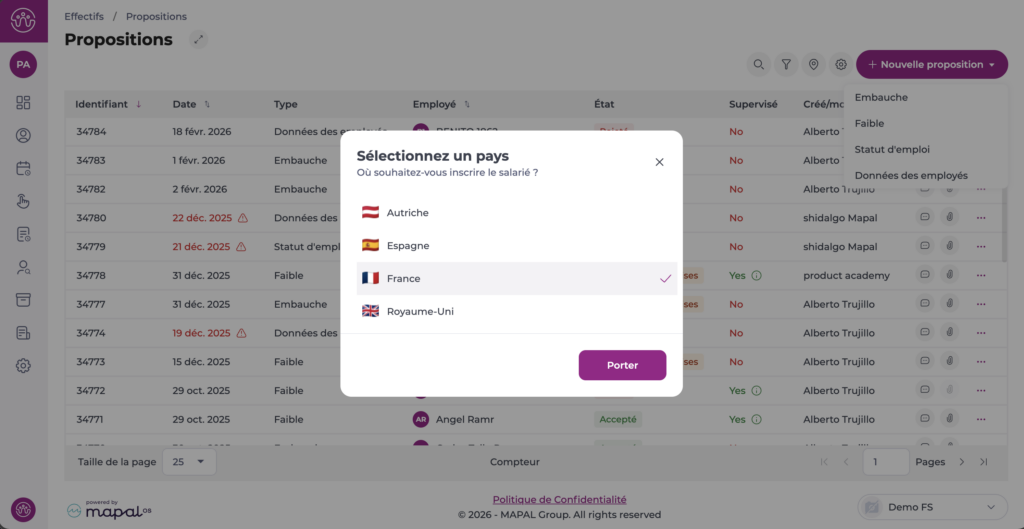1024x529 pixels.
Task: Choose Statut d'emploi menu entry
Action: [892, 149]
